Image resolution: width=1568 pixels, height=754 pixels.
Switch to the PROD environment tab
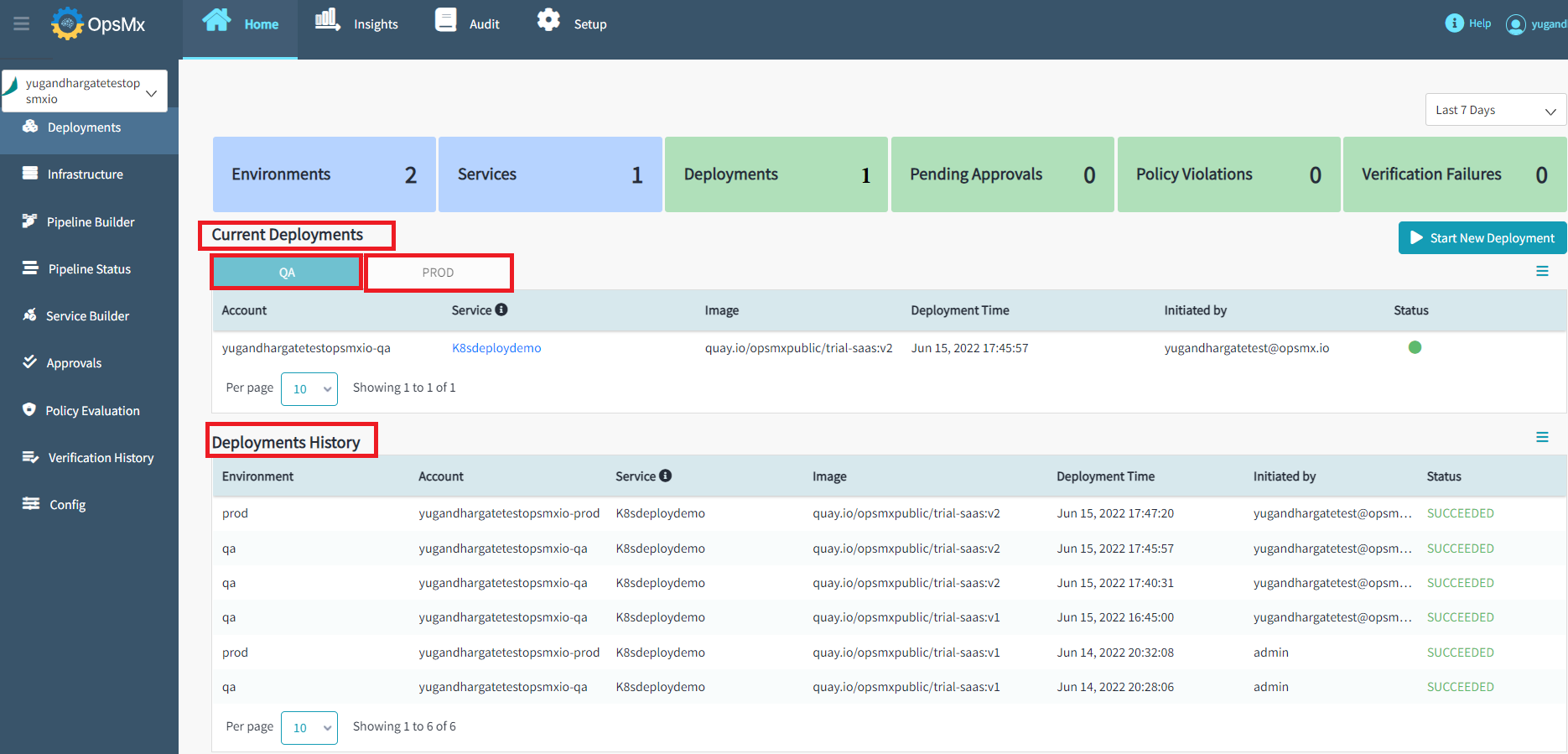pos(438,273)
